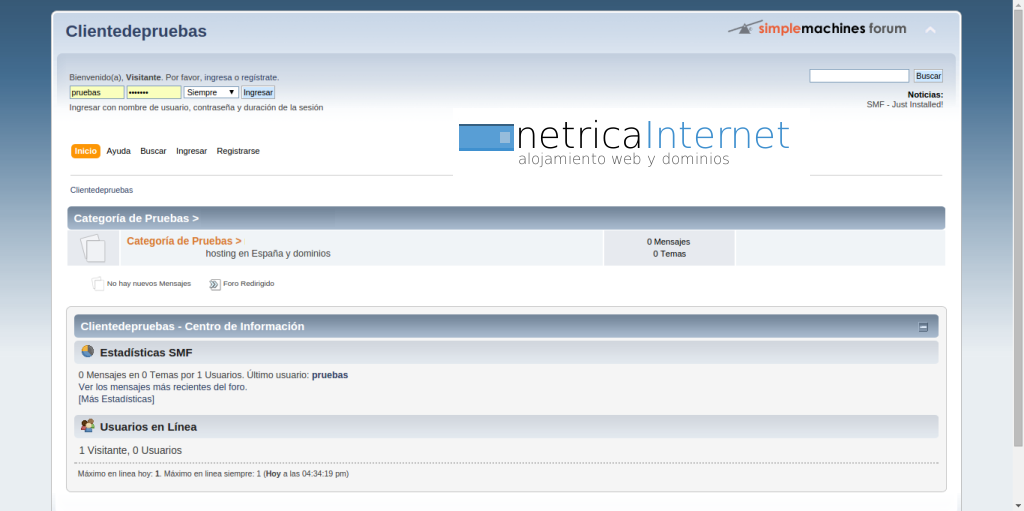Click the Simple Machines Forum logo

(x=817, y=28)
